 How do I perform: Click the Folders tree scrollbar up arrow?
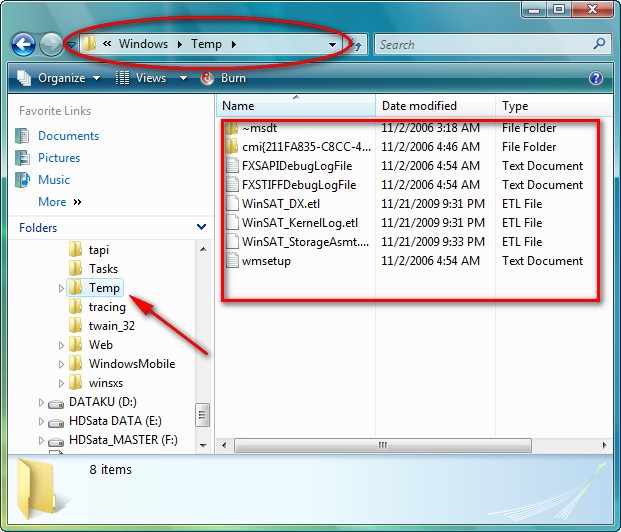coord(203,249)
